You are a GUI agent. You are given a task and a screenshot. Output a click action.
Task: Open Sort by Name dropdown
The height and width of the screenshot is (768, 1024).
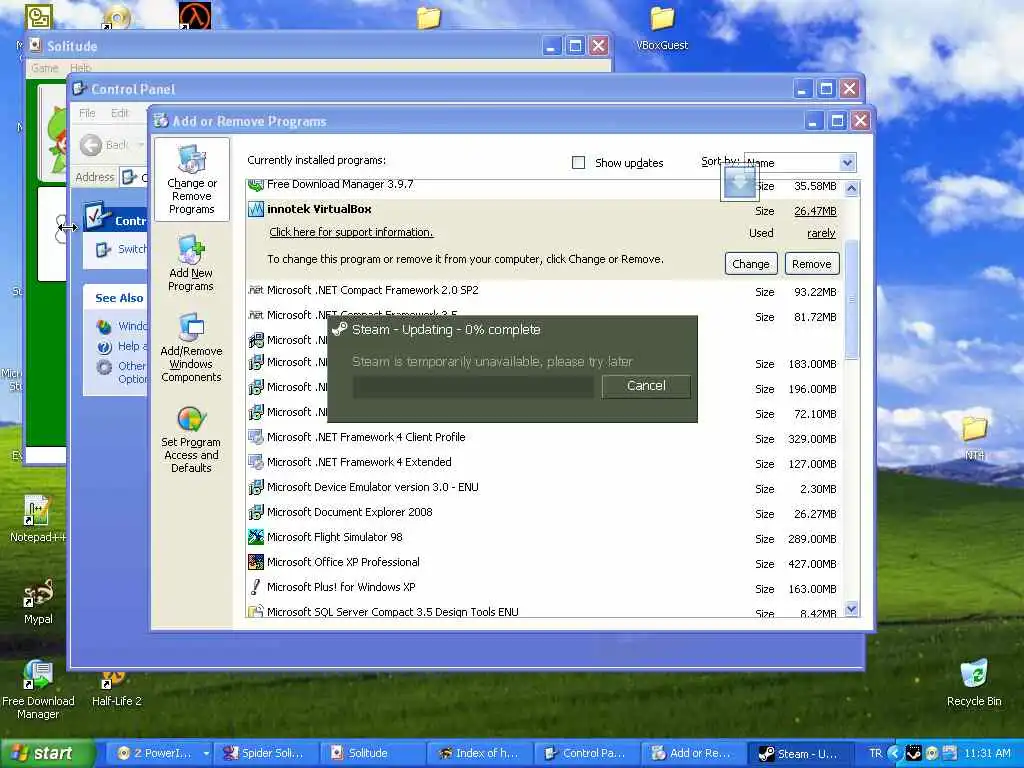click(847, 162)
